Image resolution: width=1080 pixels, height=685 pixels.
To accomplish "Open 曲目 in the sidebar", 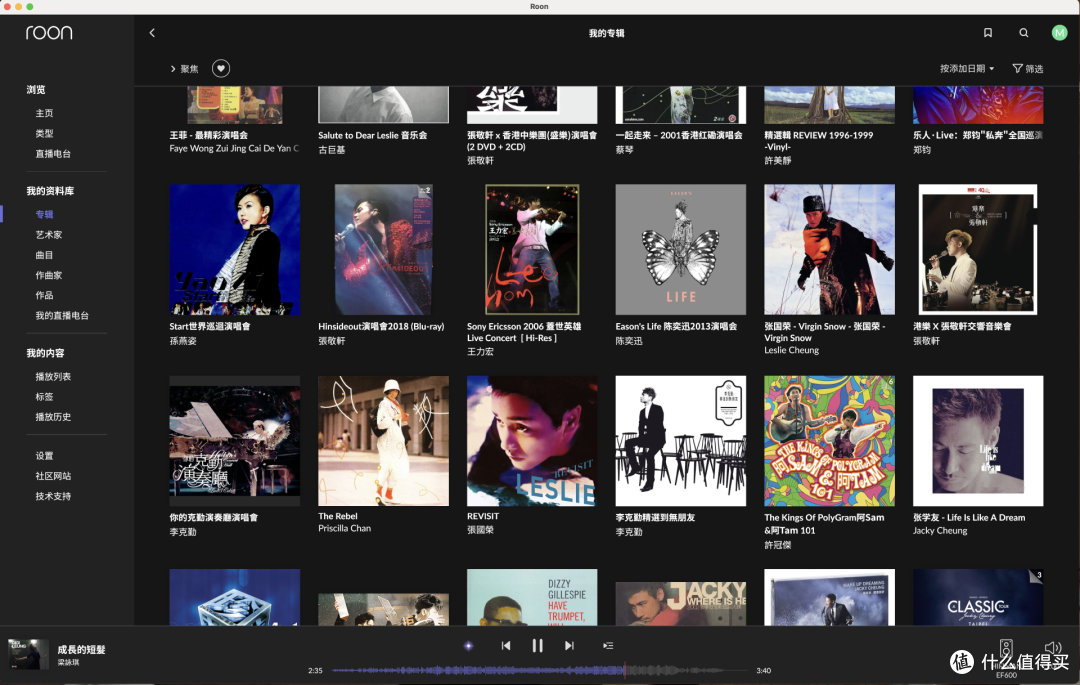I will point(44,255).
